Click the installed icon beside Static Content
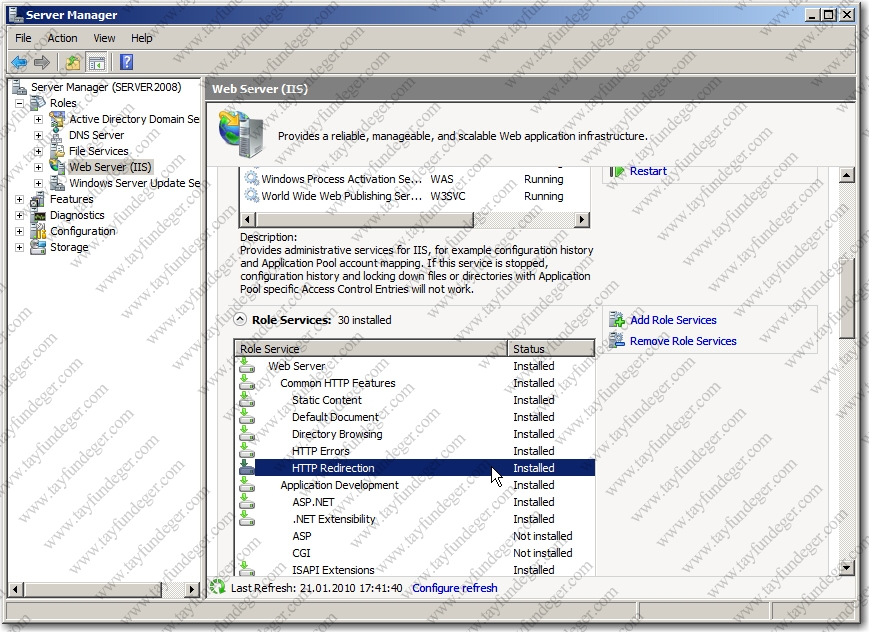 coord(247,400)
